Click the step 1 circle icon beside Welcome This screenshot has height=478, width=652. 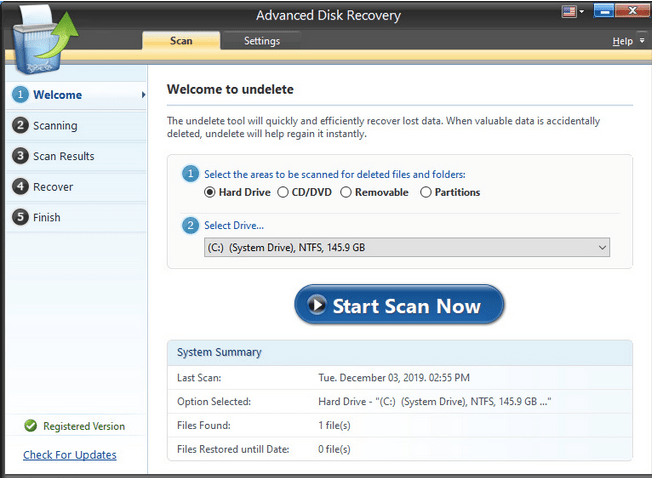coord(20,94)
